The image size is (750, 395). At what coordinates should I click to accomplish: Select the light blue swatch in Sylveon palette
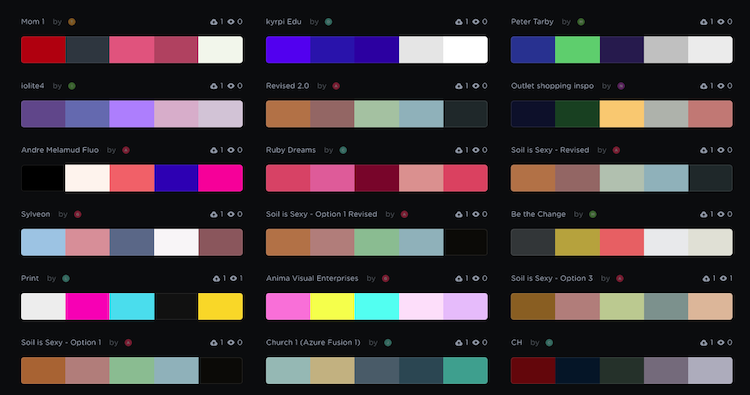[x=43, y=242]
